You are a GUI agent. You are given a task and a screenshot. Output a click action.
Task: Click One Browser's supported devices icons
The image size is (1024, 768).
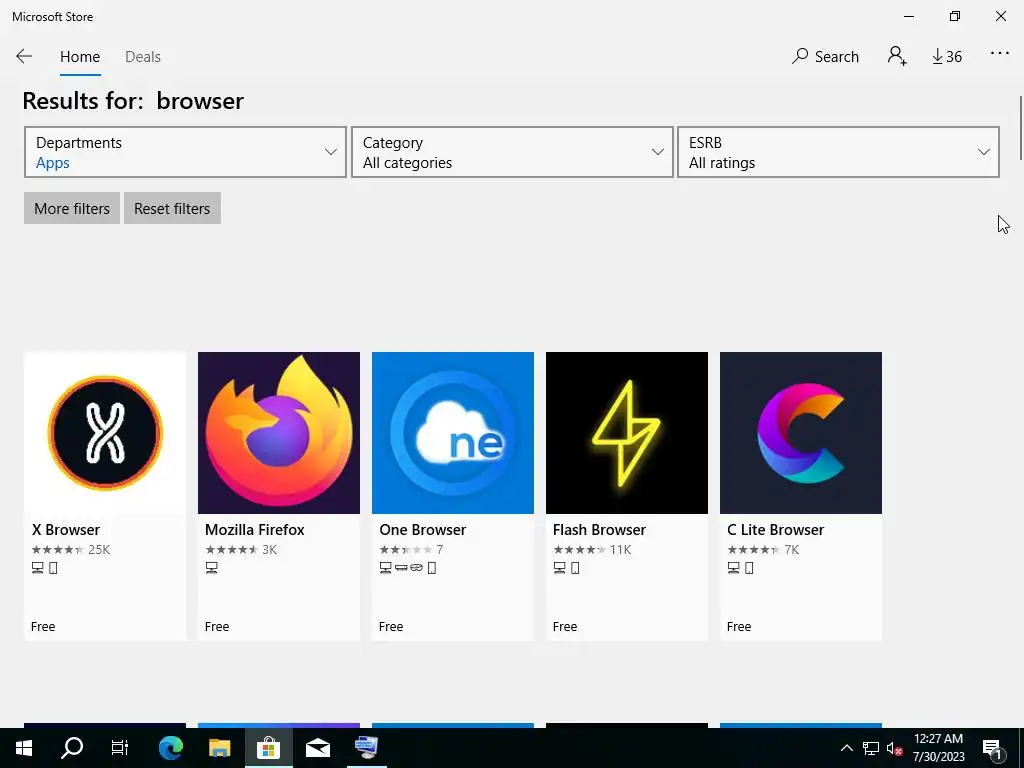(x=408, y=568)
